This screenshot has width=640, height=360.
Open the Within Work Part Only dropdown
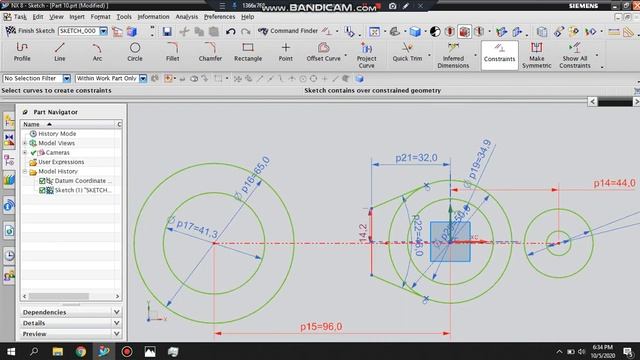coord(143,78)
